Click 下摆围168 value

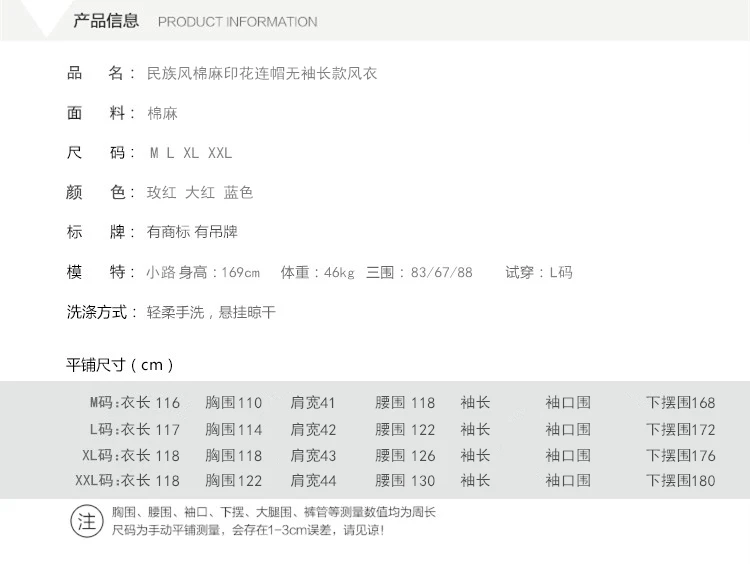coord(681,402)
